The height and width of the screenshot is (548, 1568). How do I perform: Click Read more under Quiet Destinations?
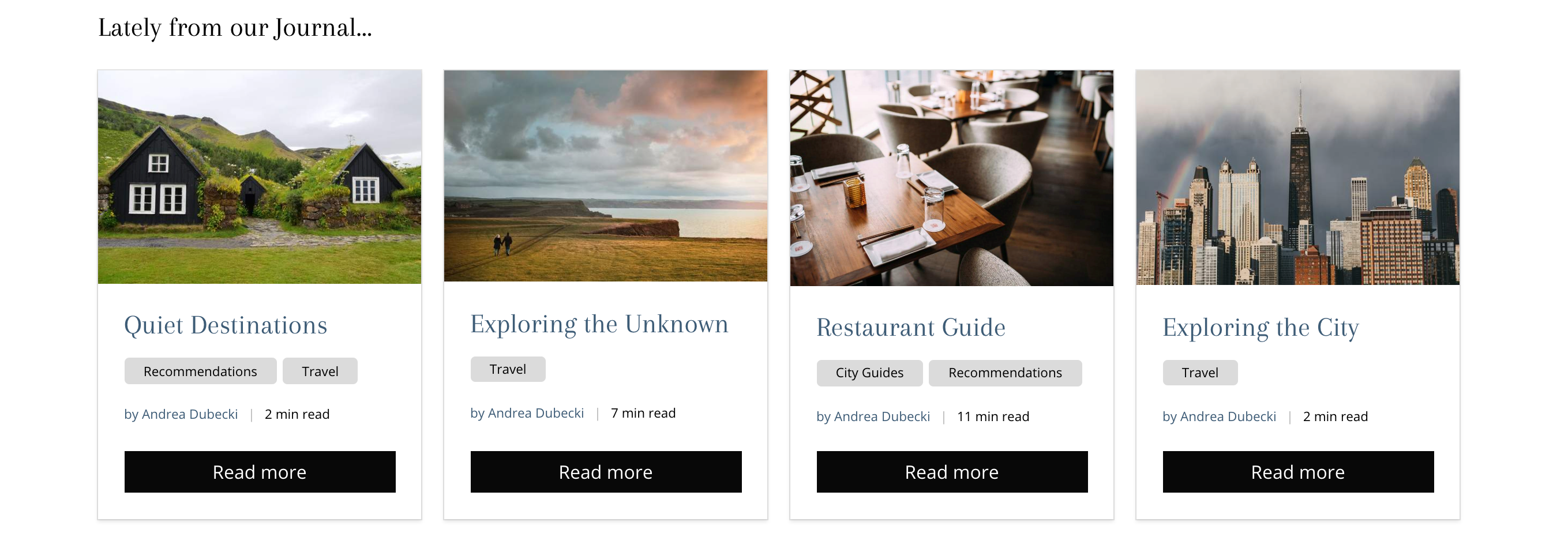tap(260, 472)
